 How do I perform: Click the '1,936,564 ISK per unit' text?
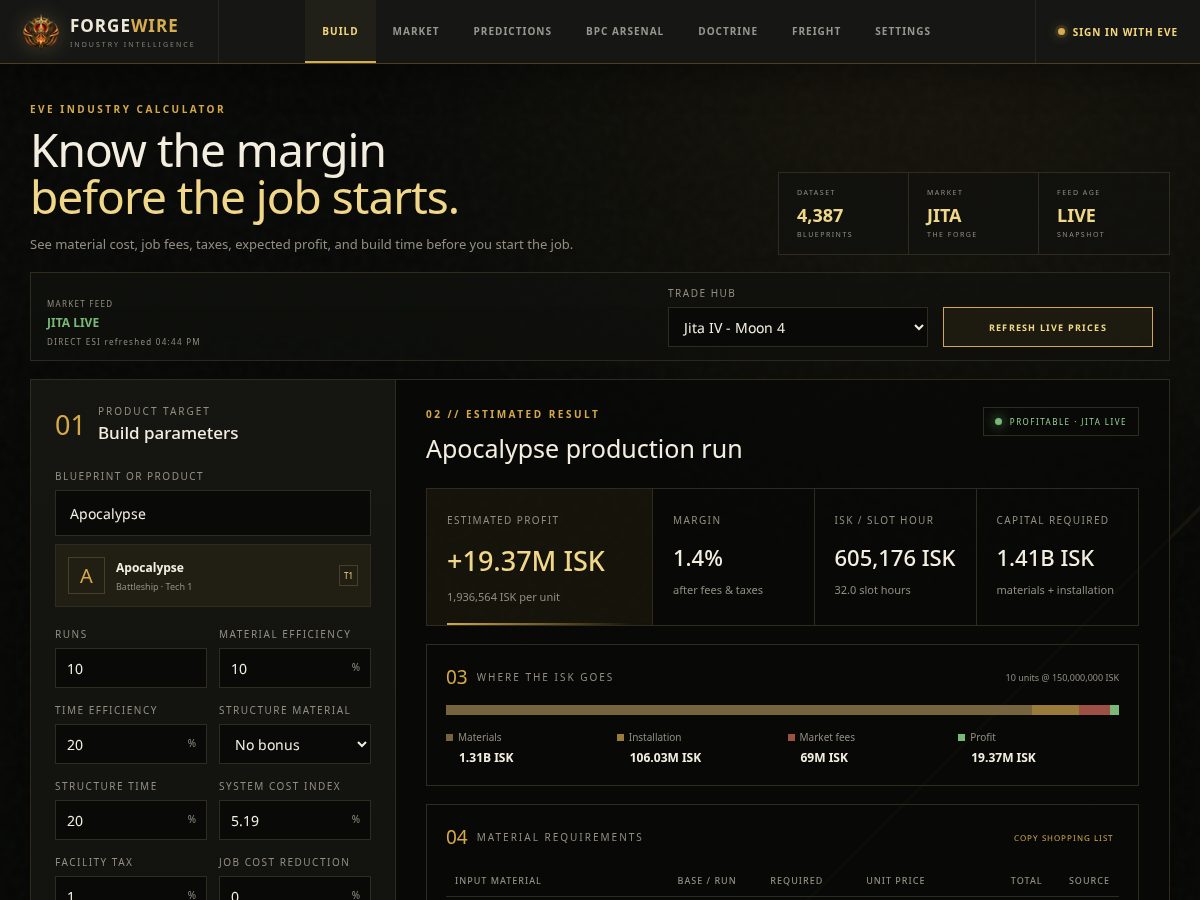click(503, 596)
